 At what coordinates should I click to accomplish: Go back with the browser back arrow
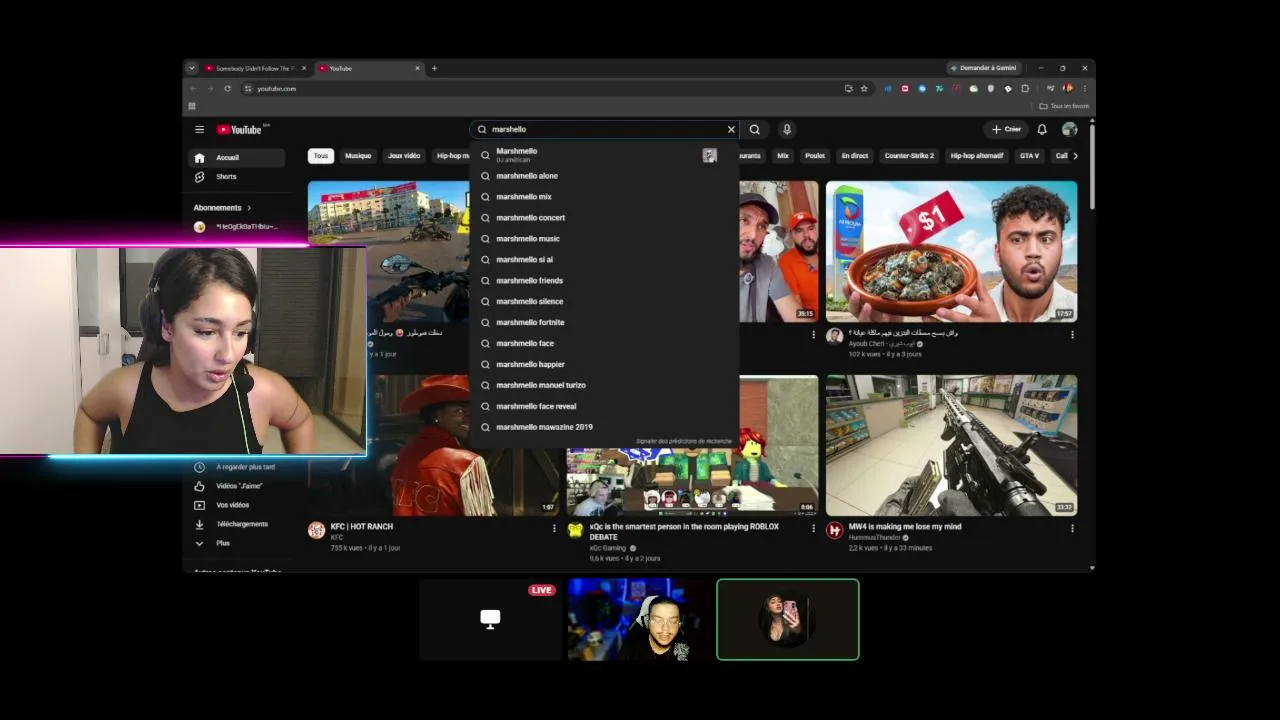[193, 88]
